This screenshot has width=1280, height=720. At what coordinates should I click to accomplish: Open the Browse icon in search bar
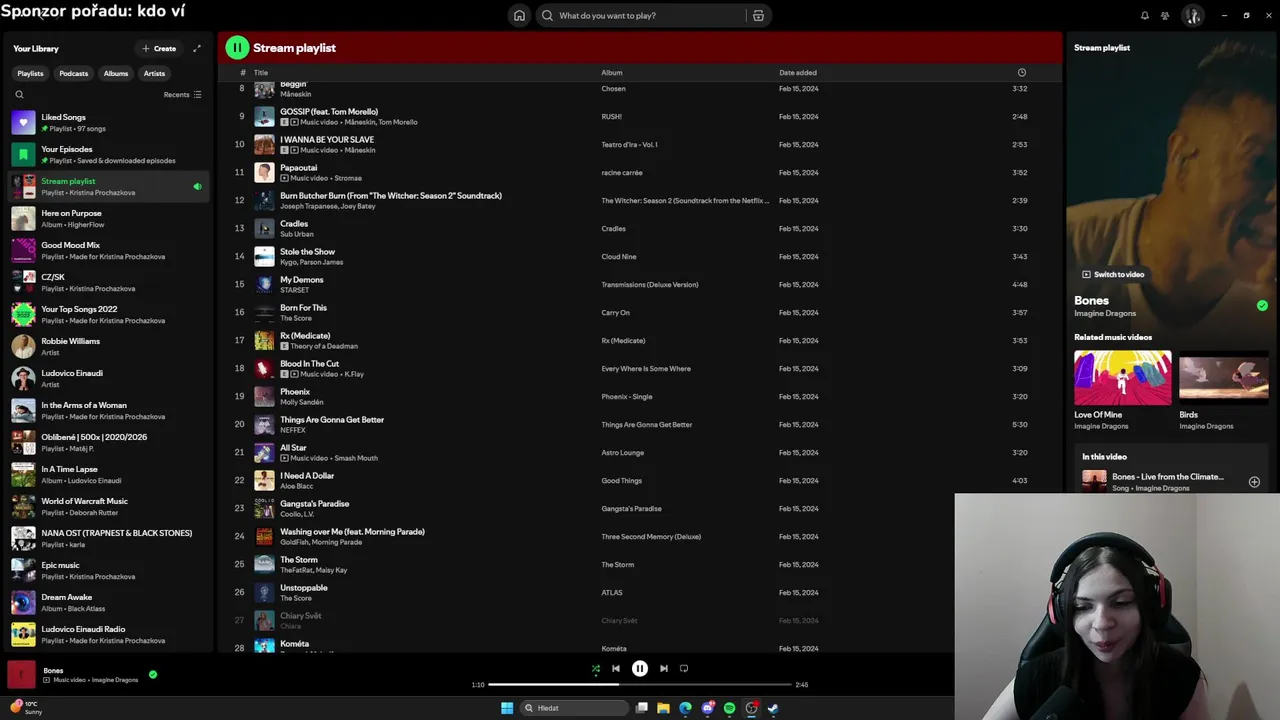[x=758, y=15]
